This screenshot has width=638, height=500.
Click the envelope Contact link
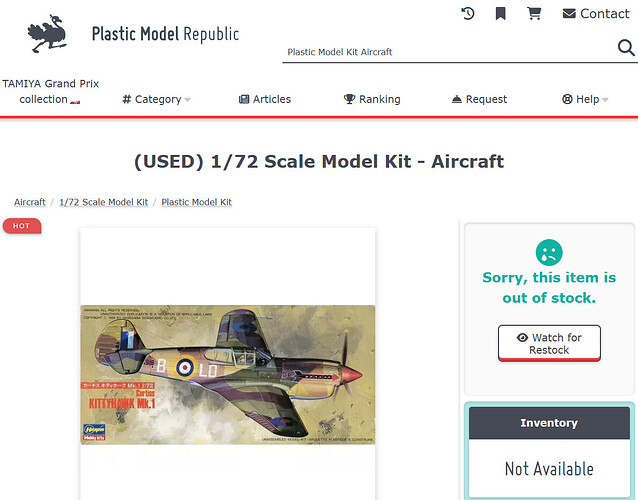[595, 13]
